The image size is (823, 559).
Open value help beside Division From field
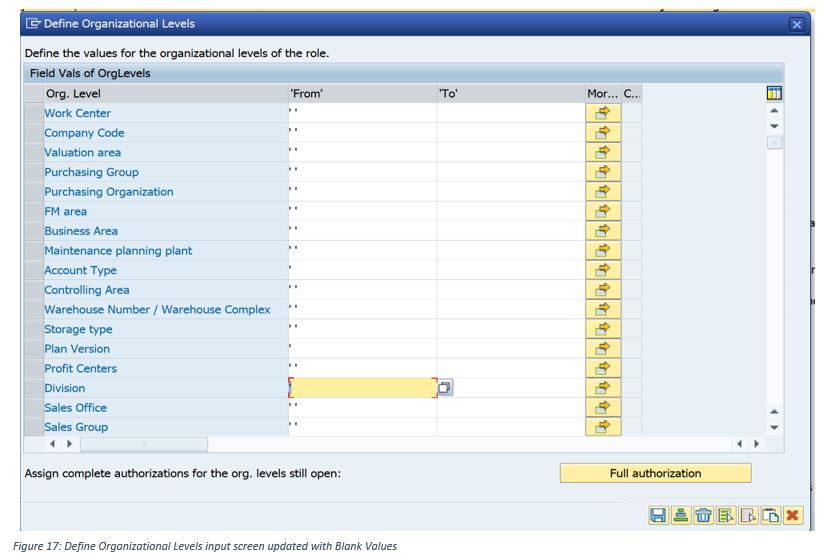click(x=445, y=388)
